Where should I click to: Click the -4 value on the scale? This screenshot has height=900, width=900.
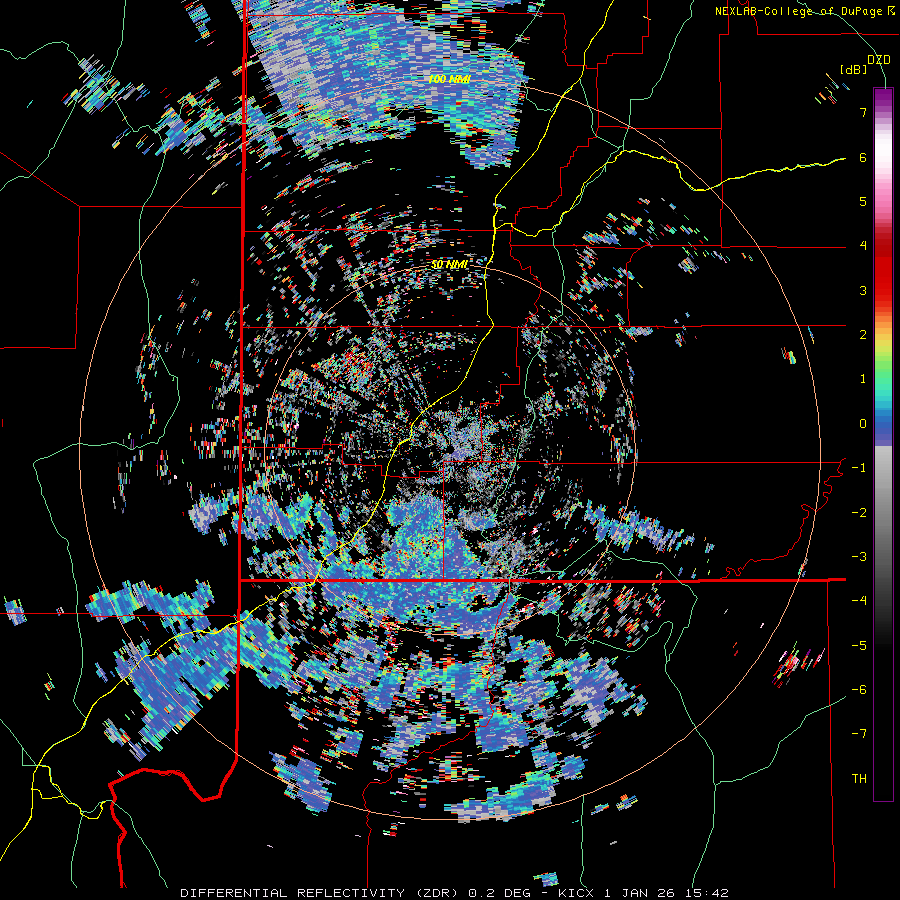[x=859, y=601]
